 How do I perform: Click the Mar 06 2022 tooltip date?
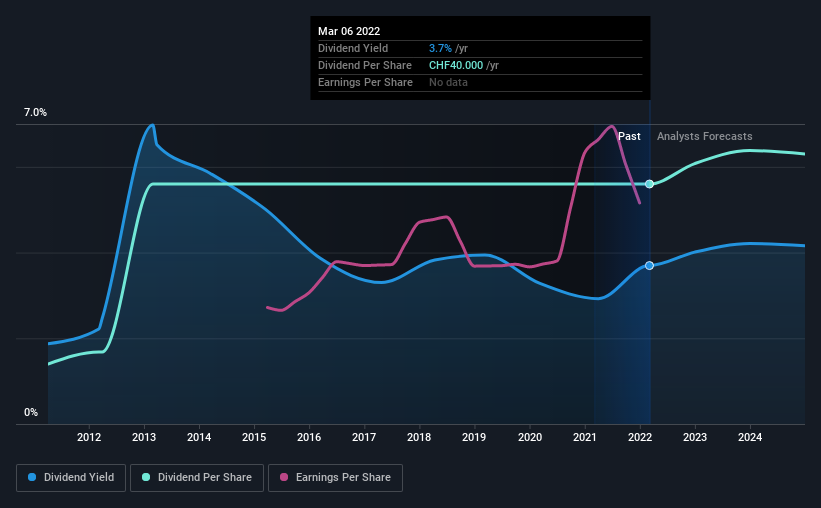[x=349, y=31]
